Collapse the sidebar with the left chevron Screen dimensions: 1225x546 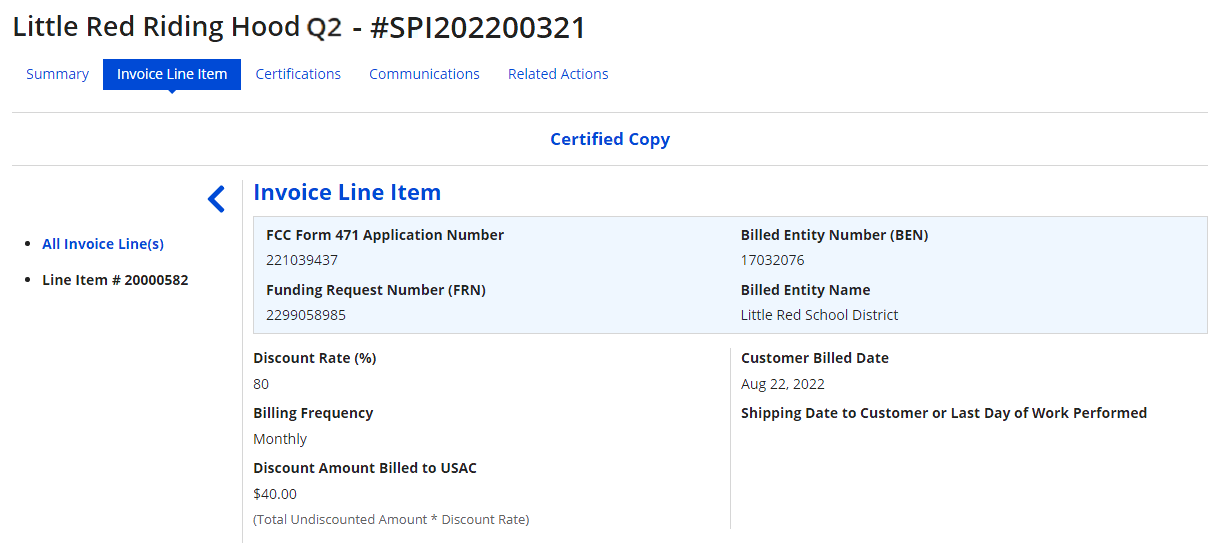pyautogui.click(x=216, y=199)
